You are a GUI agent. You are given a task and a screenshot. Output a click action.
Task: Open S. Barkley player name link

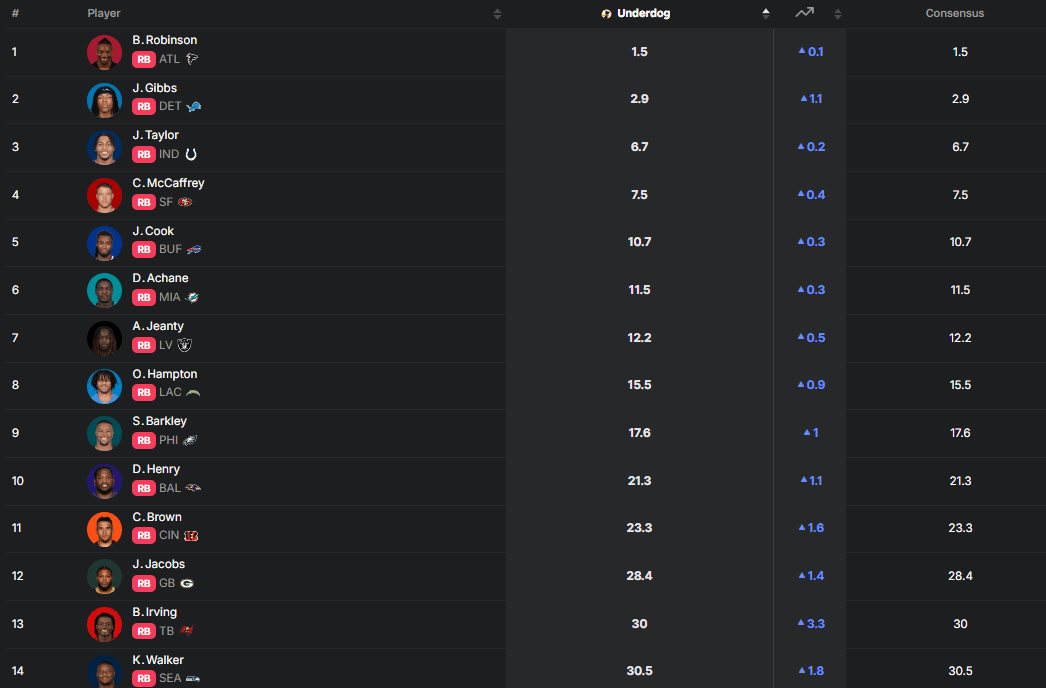(x=160, y=421)
